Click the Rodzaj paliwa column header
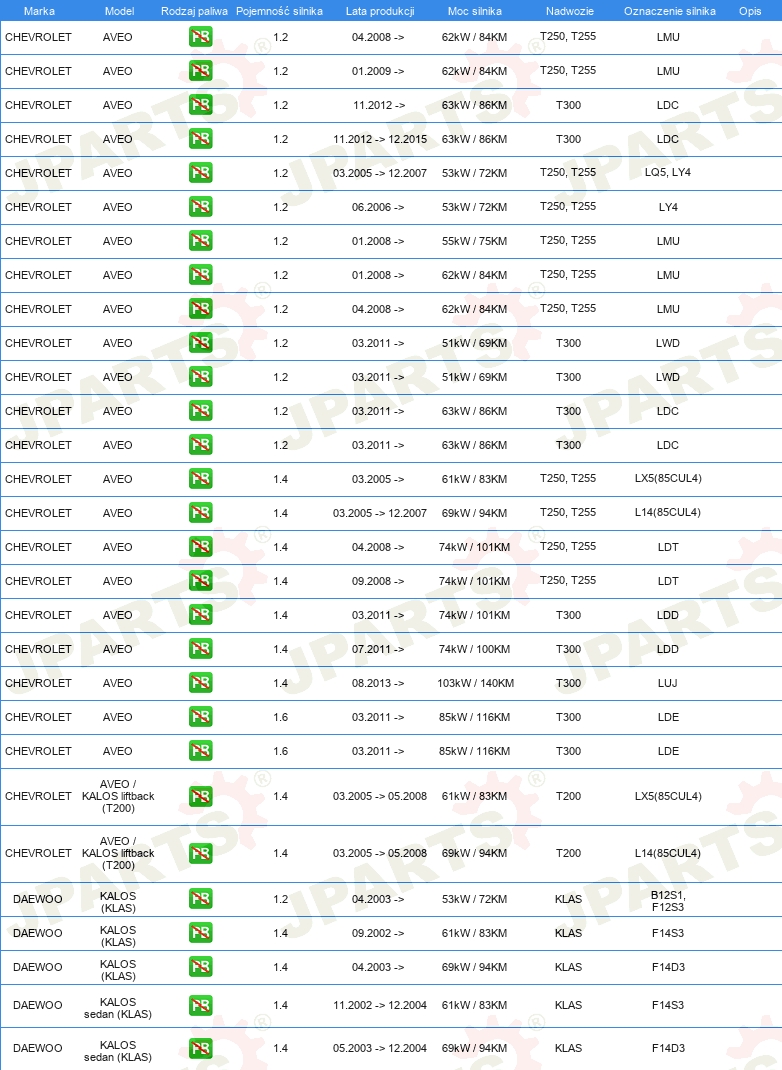The image size is (782, 1070). tap(194, 11)
